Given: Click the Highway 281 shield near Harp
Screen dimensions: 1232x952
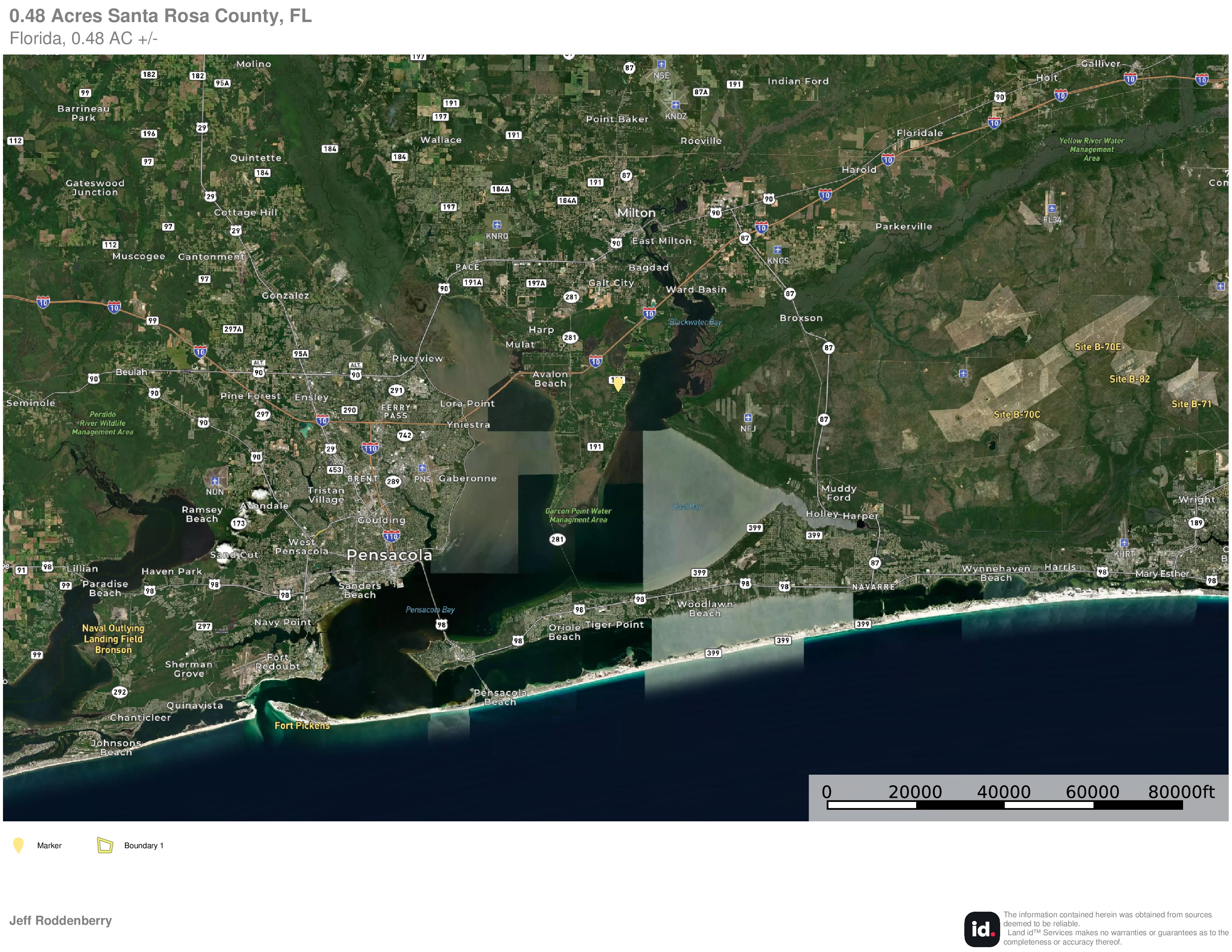Looking at the screenshot, I should 570,338.
